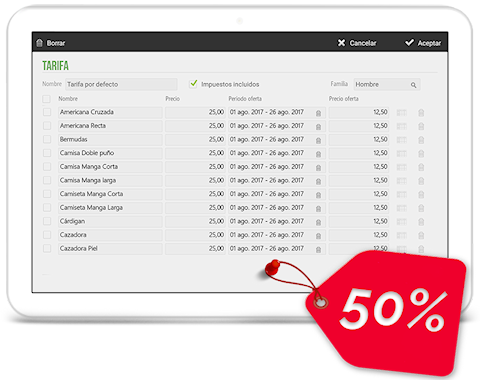Click the search magnifier in the Familia field
Viewport: 480px width, 380px height.
coord(413,85)
